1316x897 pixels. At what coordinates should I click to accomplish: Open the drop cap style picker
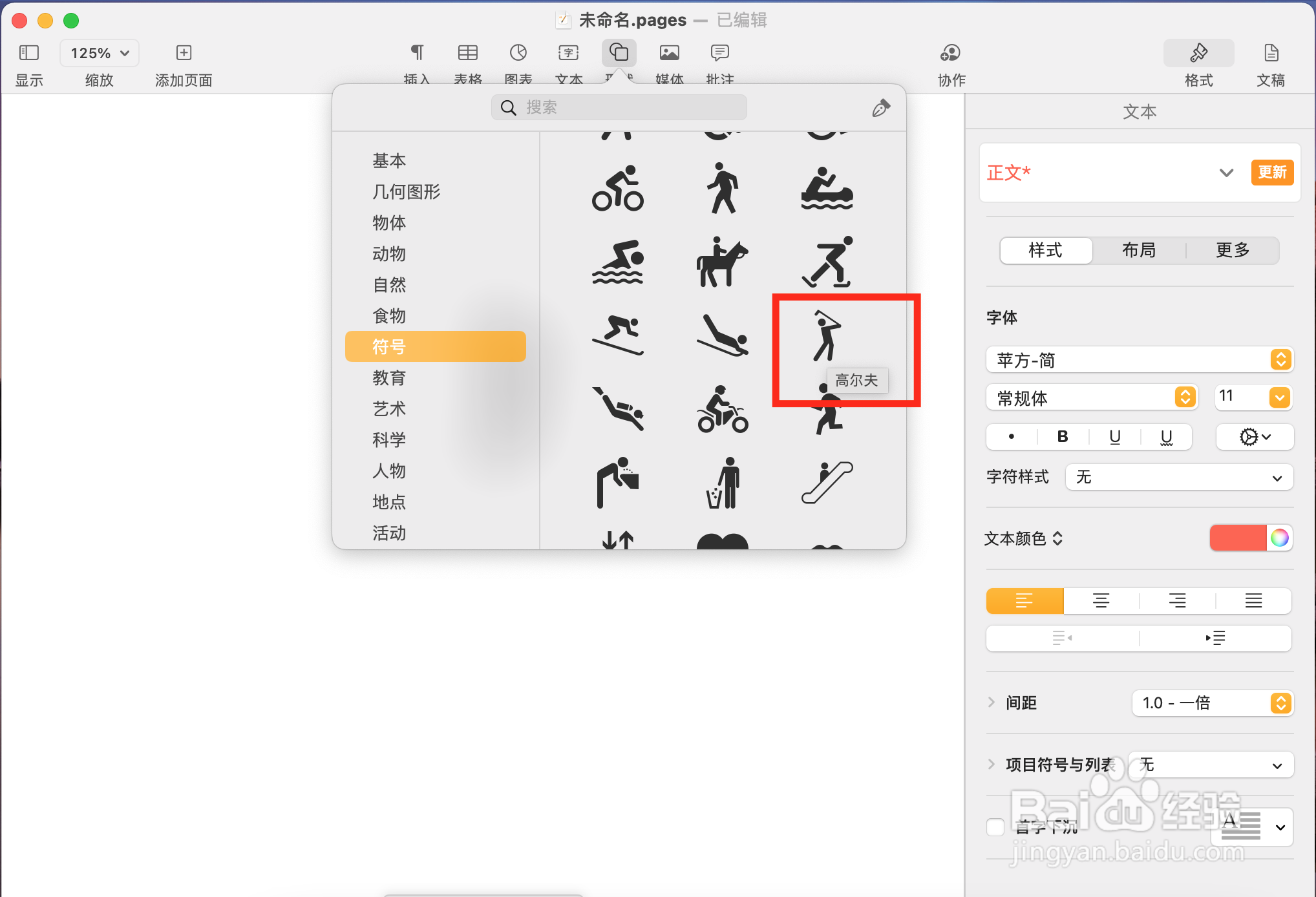tap(1252, 827)
